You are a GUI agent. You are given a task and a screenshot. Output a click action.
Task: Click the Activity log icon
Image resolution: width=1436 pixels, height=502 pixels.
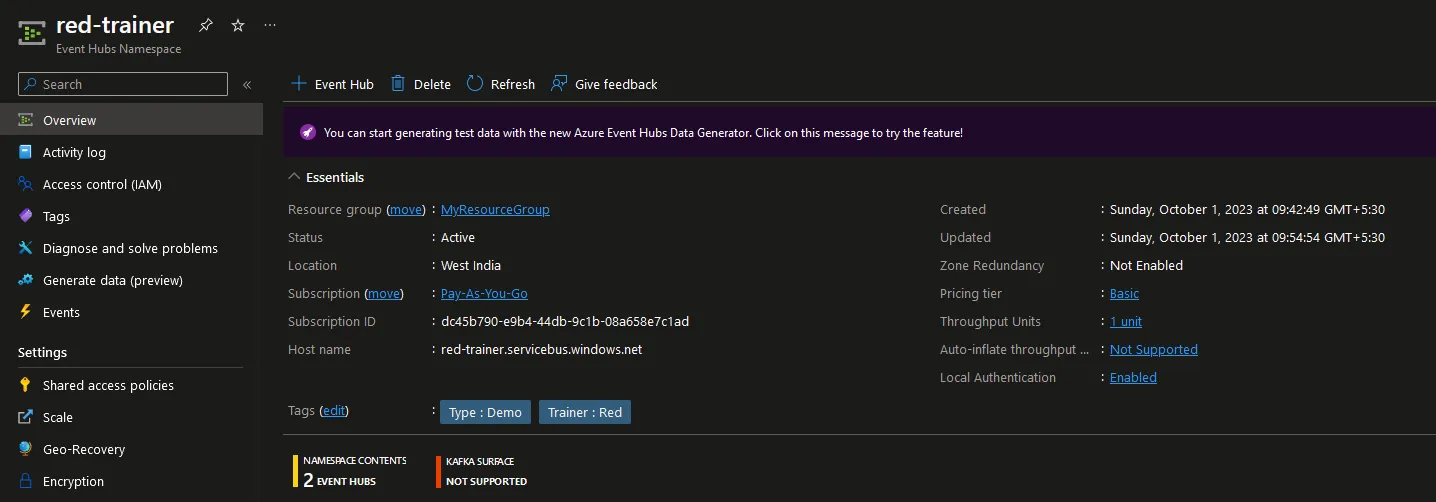coord(25,152)
